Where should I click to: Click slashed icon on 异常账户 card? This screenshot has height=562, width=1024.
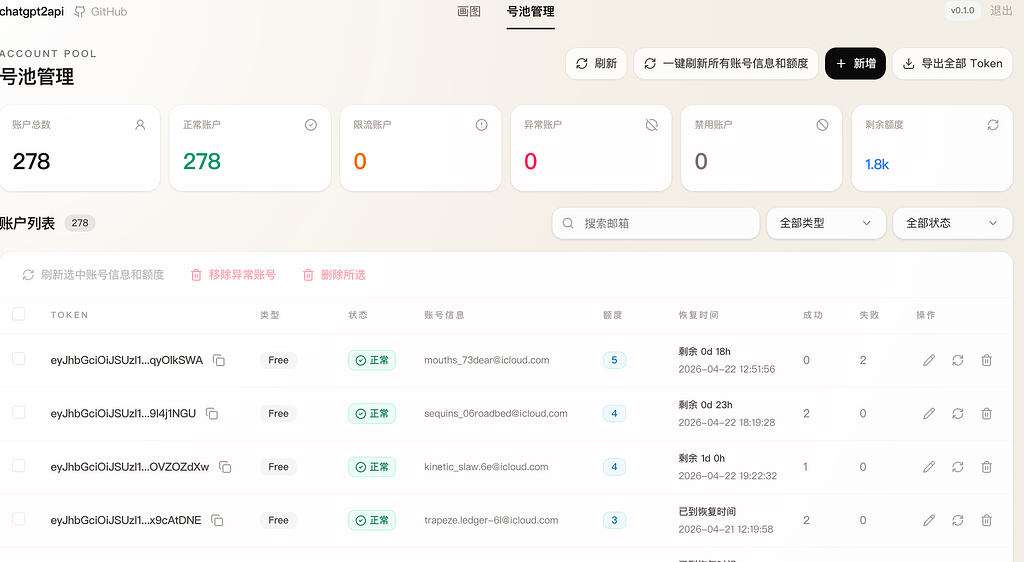pos(652,125)
